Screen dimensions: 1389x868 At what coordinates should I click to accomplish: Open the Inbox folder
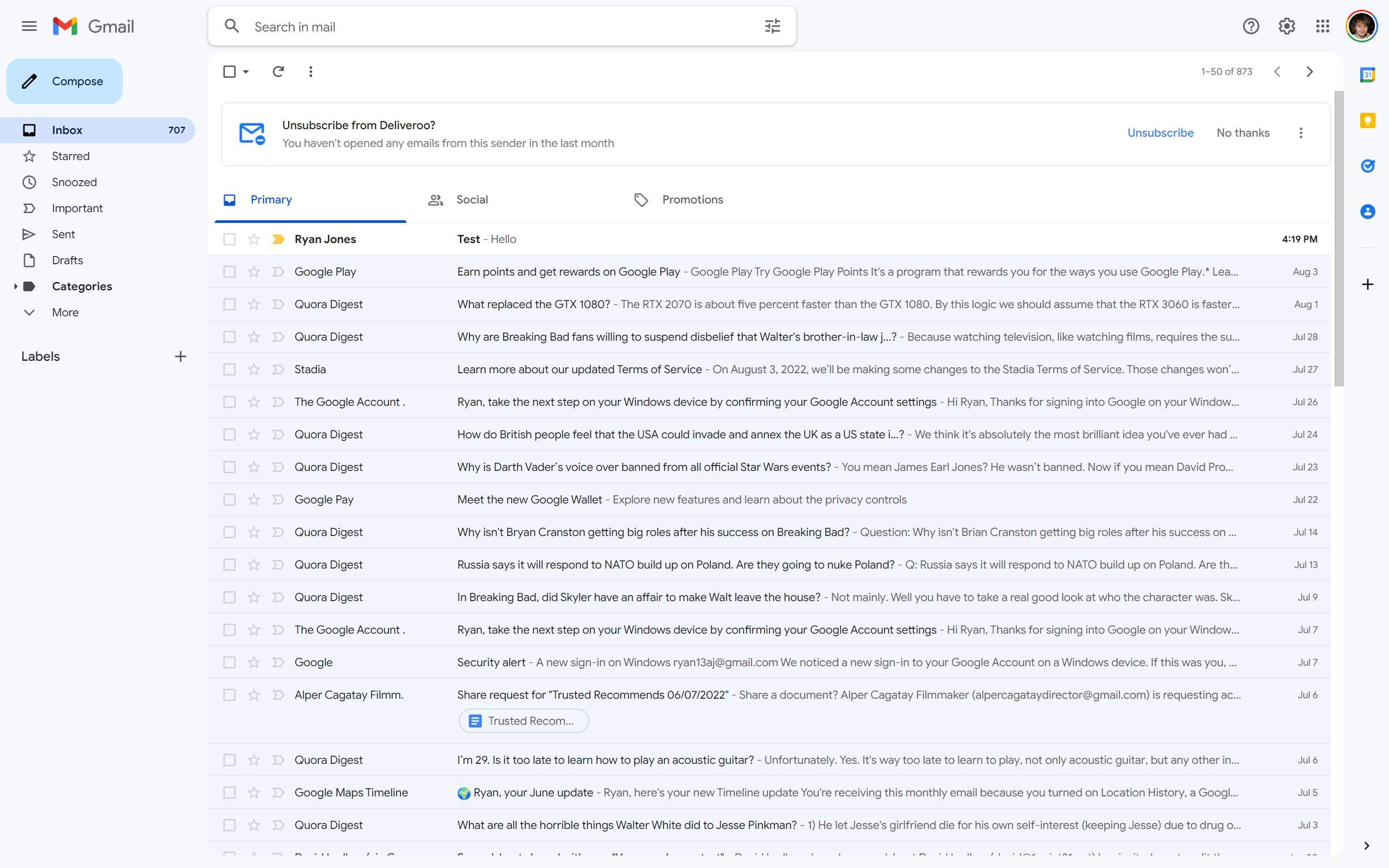point(98,130)
